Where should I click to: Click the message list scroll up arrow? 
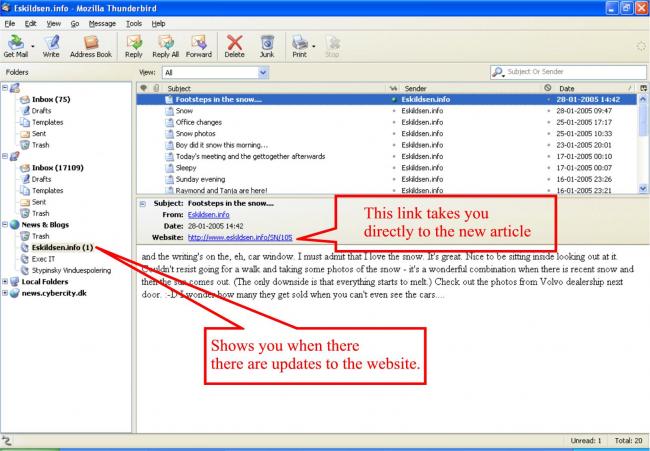643,99
